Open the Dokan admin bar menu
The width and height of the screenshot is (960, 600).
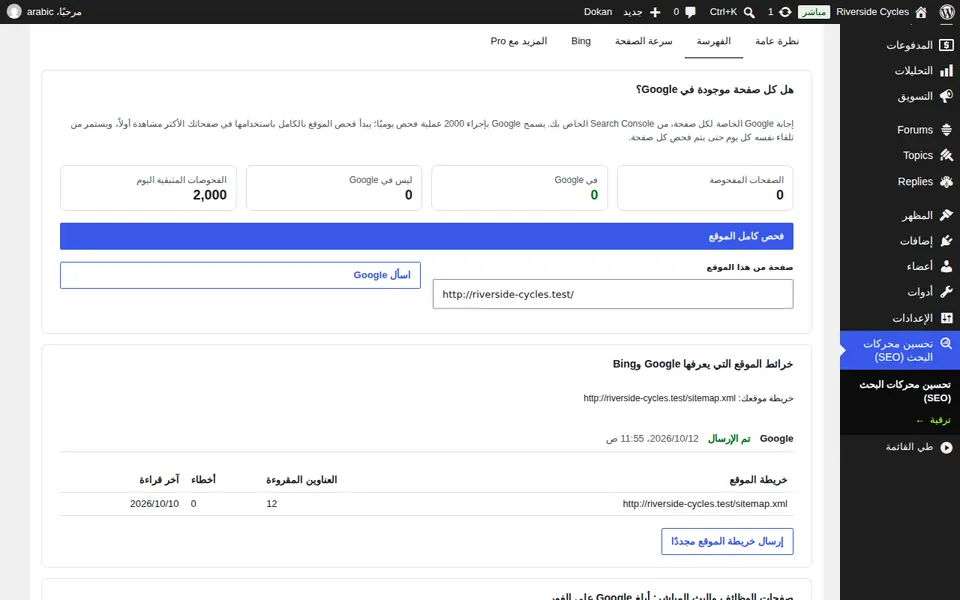598,12
